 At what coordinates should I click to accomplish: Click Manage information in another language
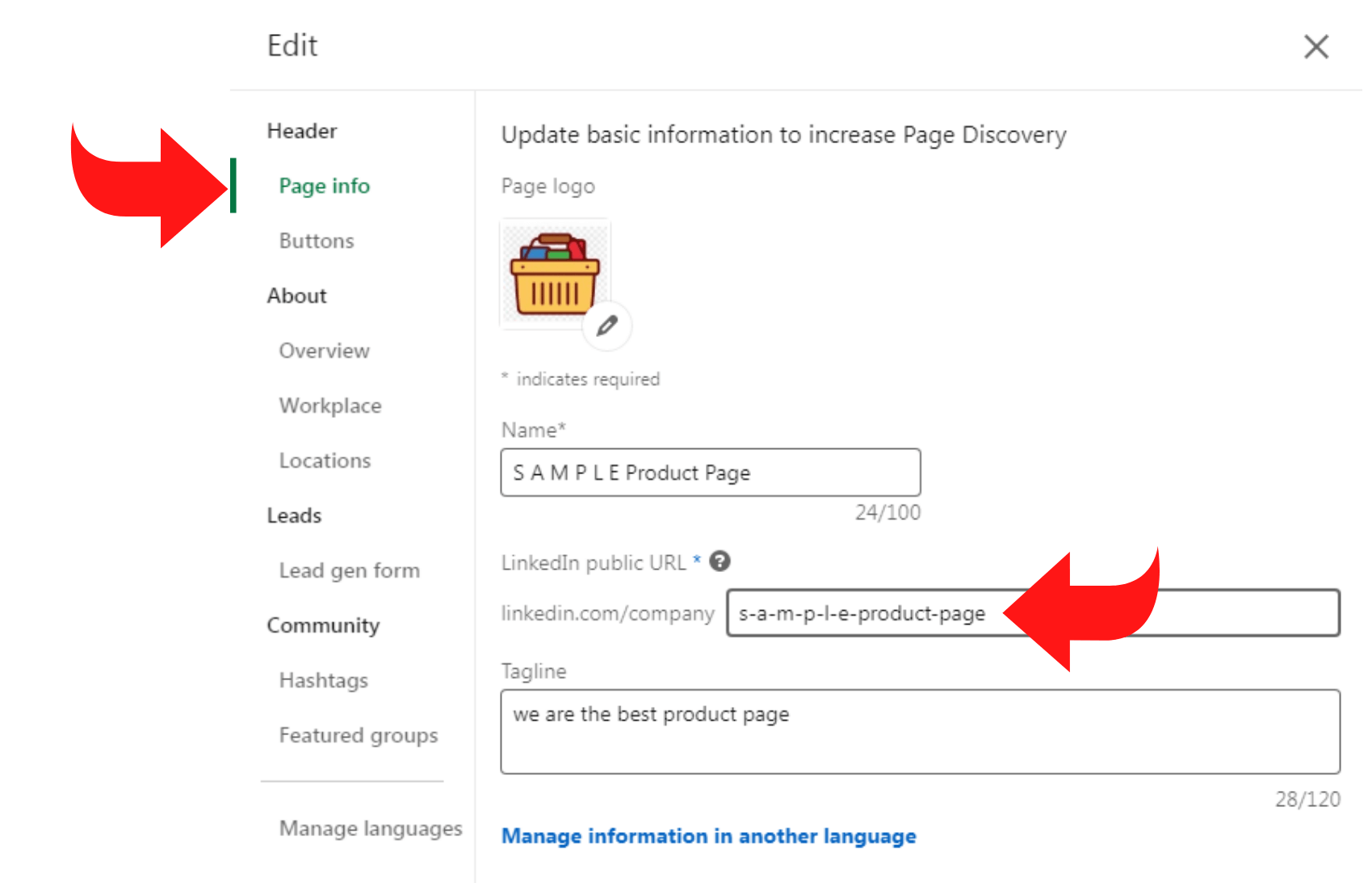pyautogui.click(x=708, y=836)
